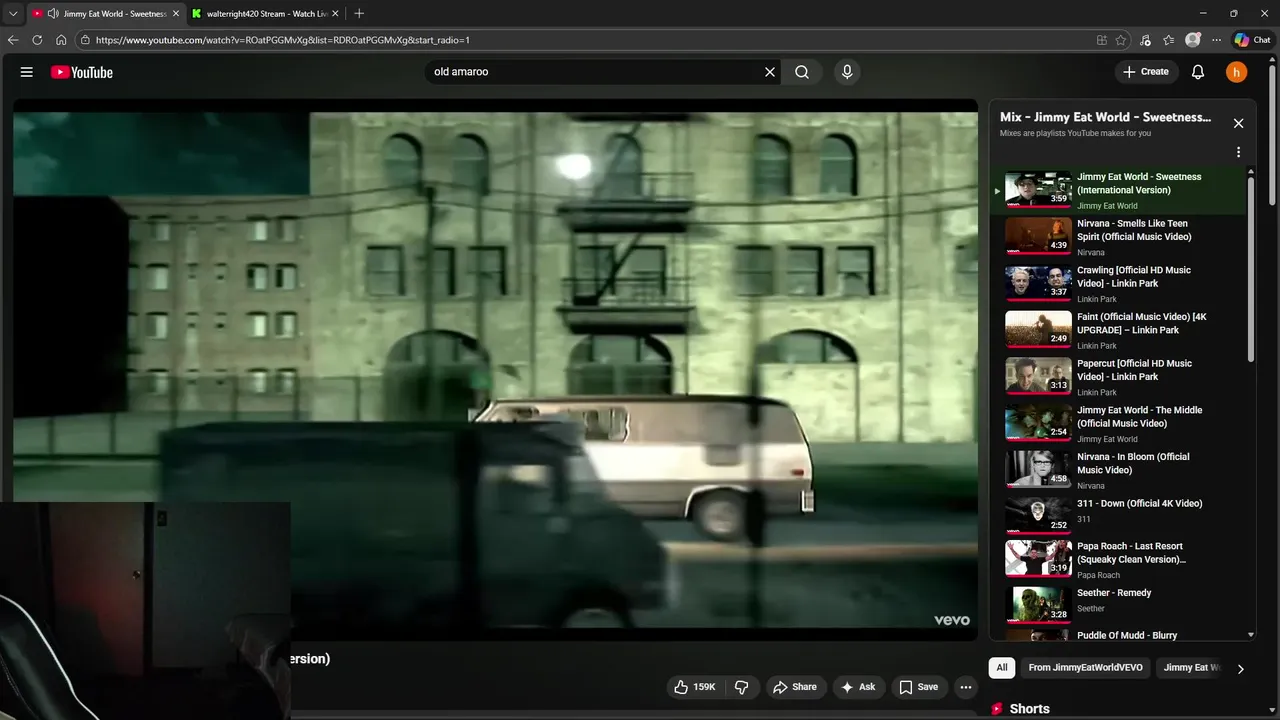Open the browser profile icon
Image resolution: width=1280 pixels, height=720 pixels.
[x=1192, y=40]
